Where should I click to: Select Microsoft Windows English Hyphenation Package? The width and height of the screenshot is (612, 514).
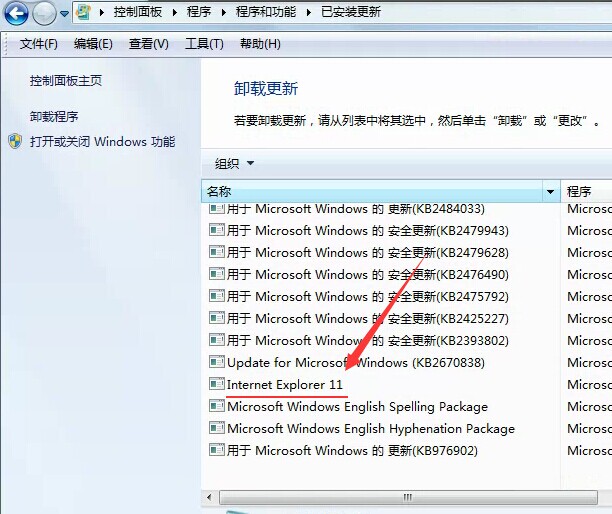point(362,429)
